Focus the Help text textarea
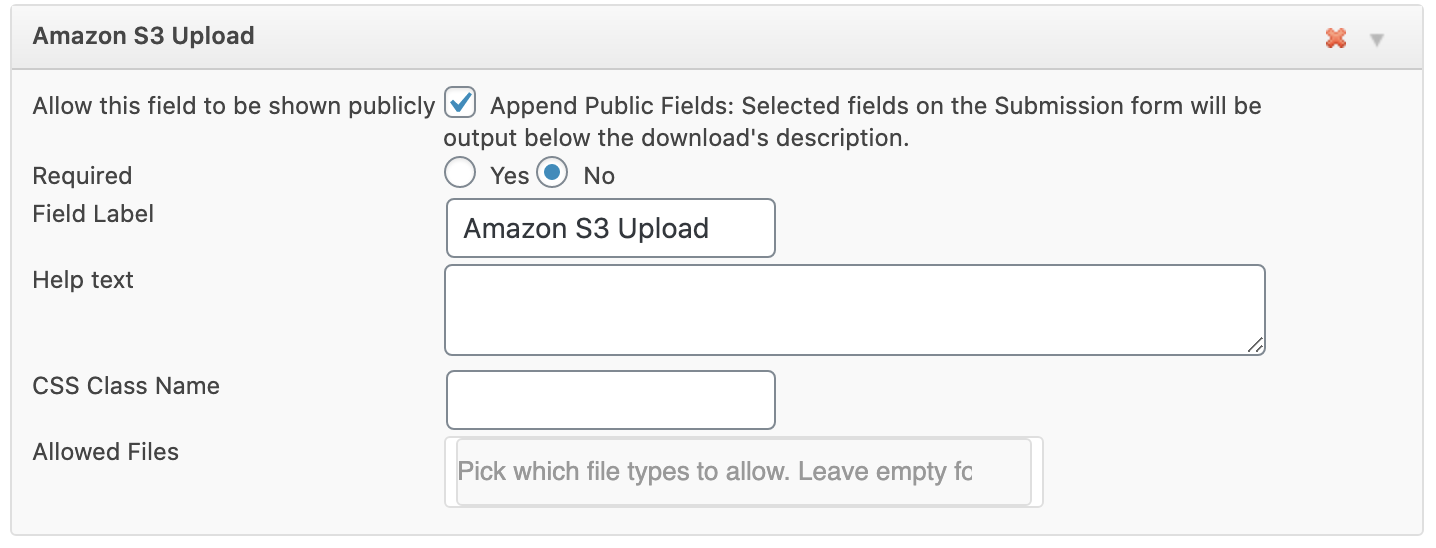1436x548 pixels. click(854, 309)
